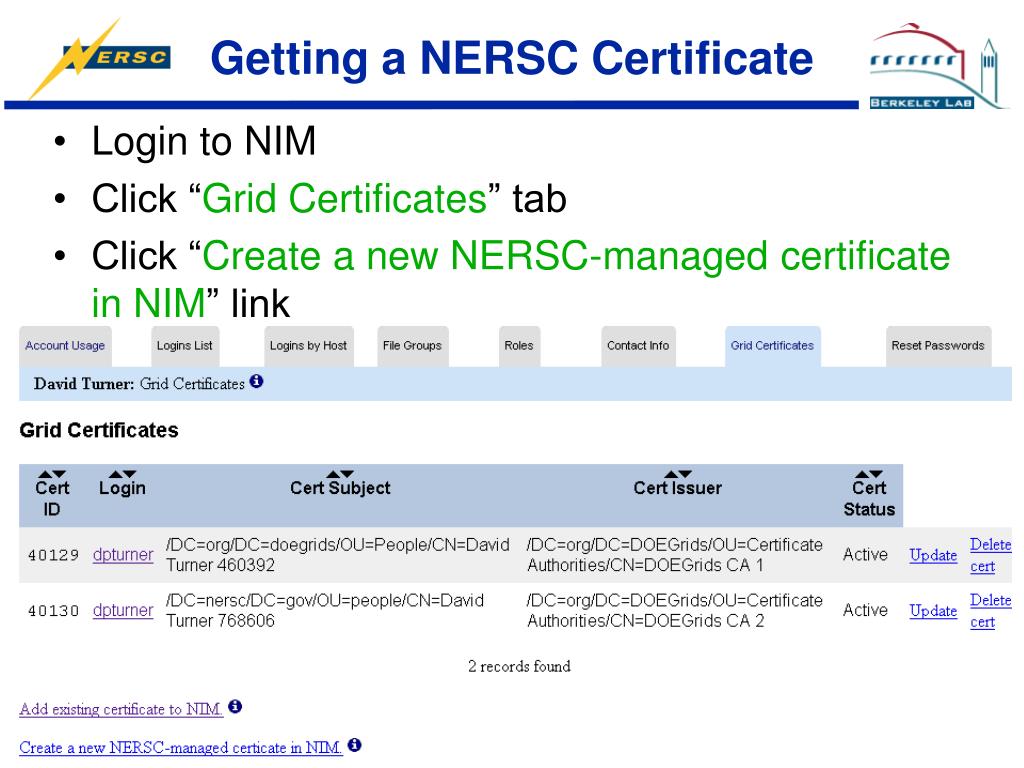Click dpturner login for cert 40129
This screenshot has width=1024, height=768.
(x=123, y=554)
